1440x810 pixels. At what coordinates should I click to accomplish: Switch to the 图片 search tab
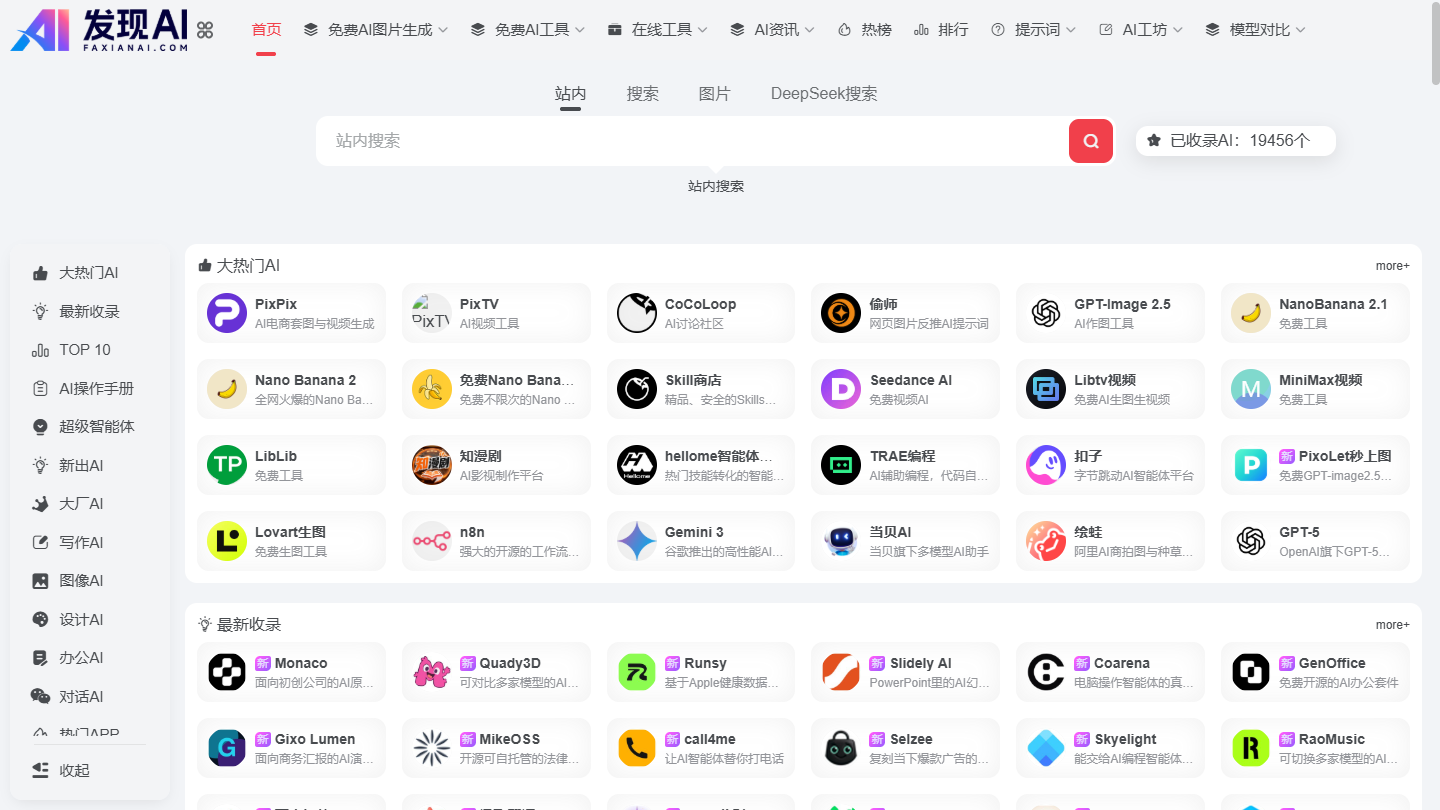point(714,94)
